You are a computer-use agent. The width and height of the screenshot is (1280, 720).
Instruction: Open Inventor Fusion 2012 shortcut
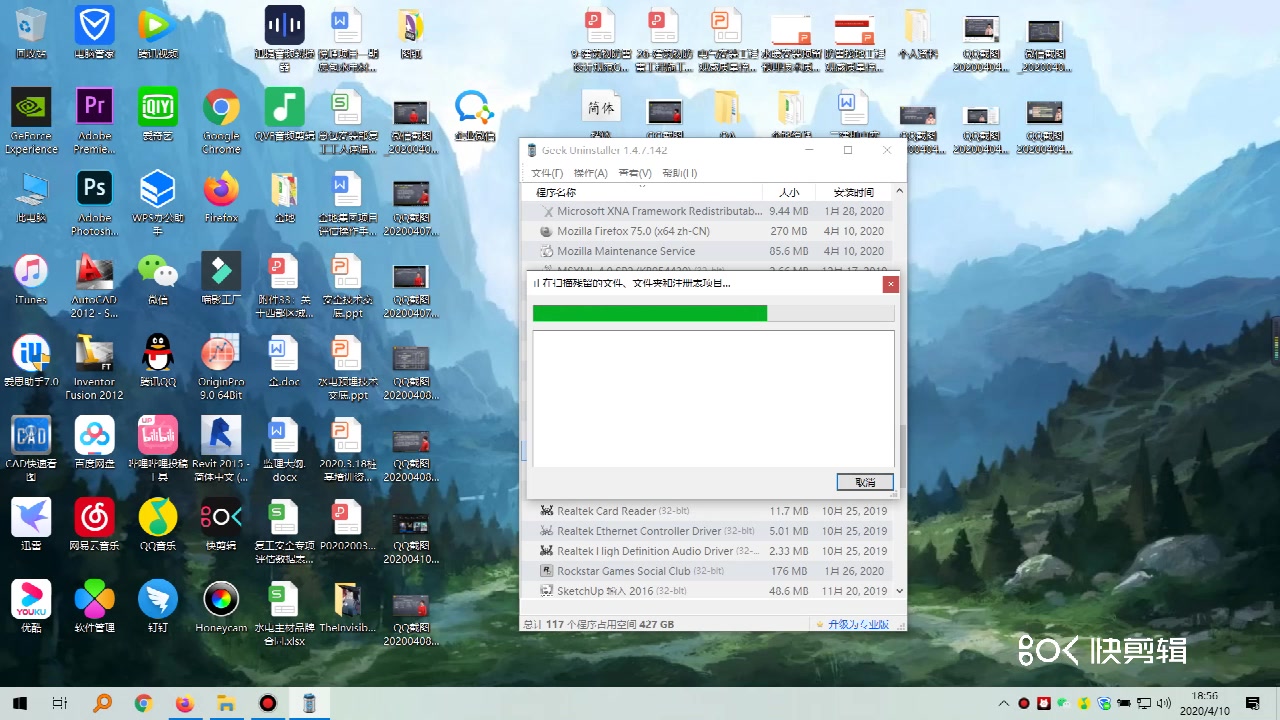pos(94,366)
